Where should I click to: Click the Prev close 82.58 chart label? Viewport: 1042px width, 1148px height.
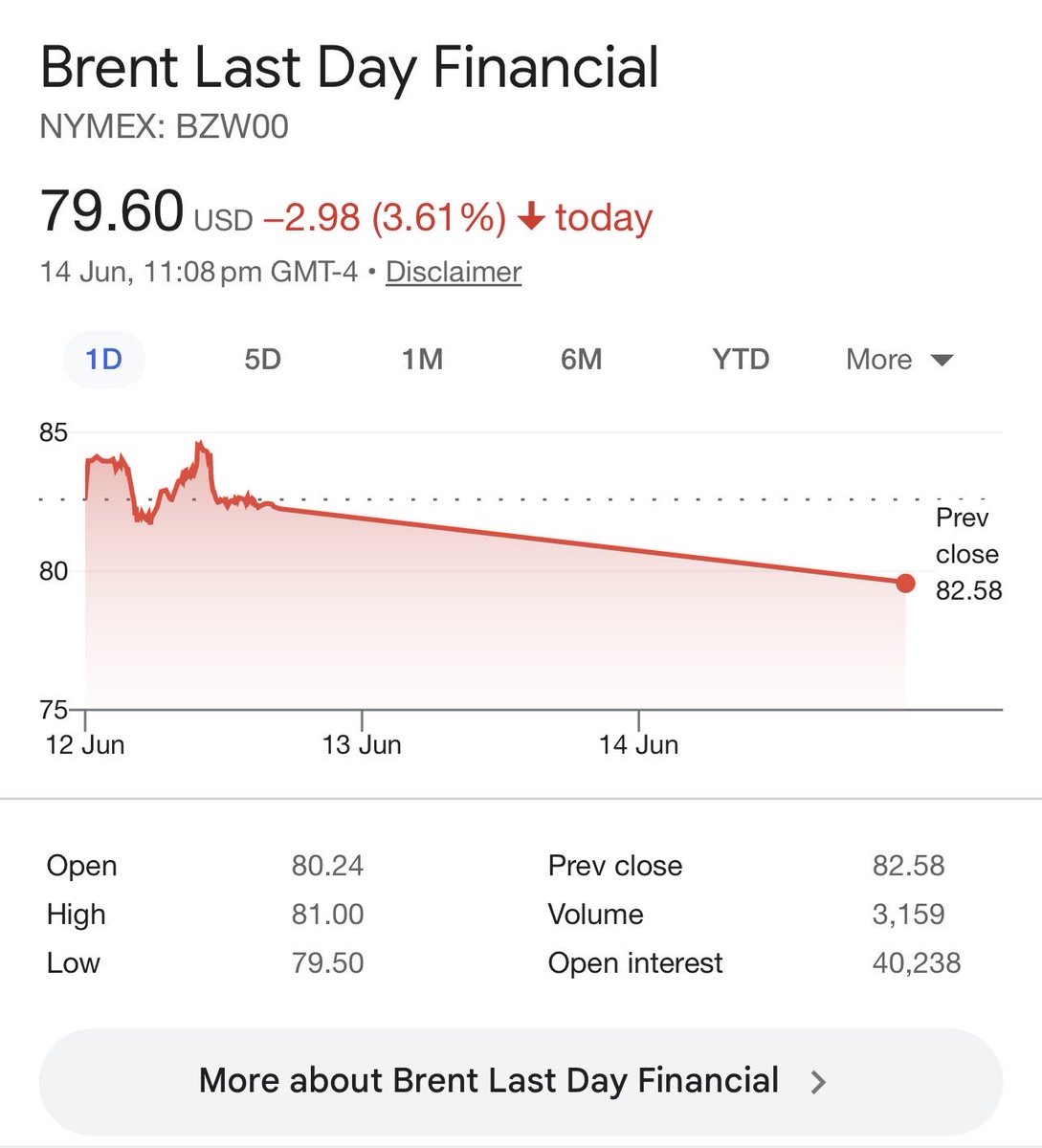(x=968, y=554)
